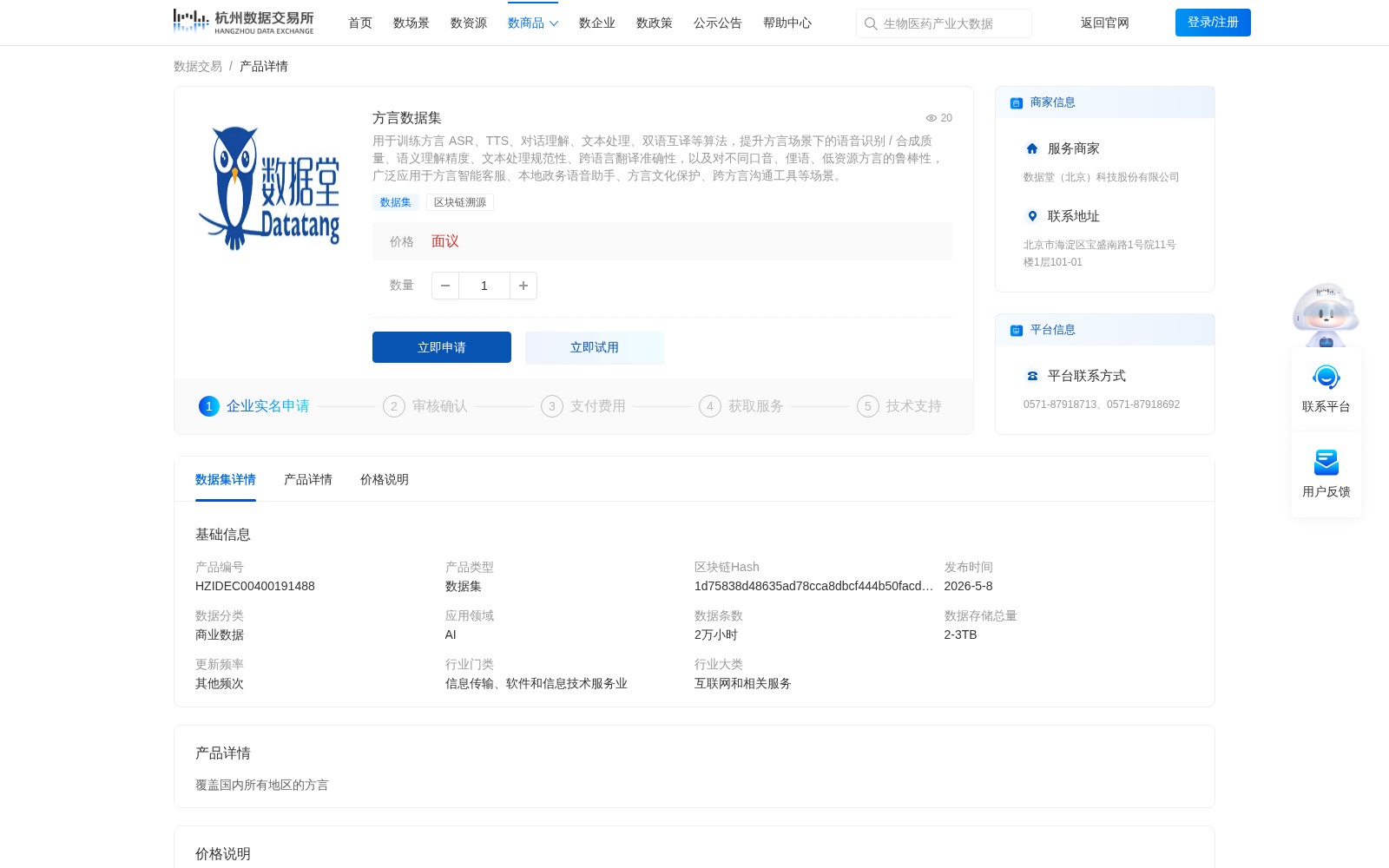Click the 平台联系方式 phone icon
The height and width of the screenshot is (868, 1389).
pyautogui.click(x=1031, y=376)
